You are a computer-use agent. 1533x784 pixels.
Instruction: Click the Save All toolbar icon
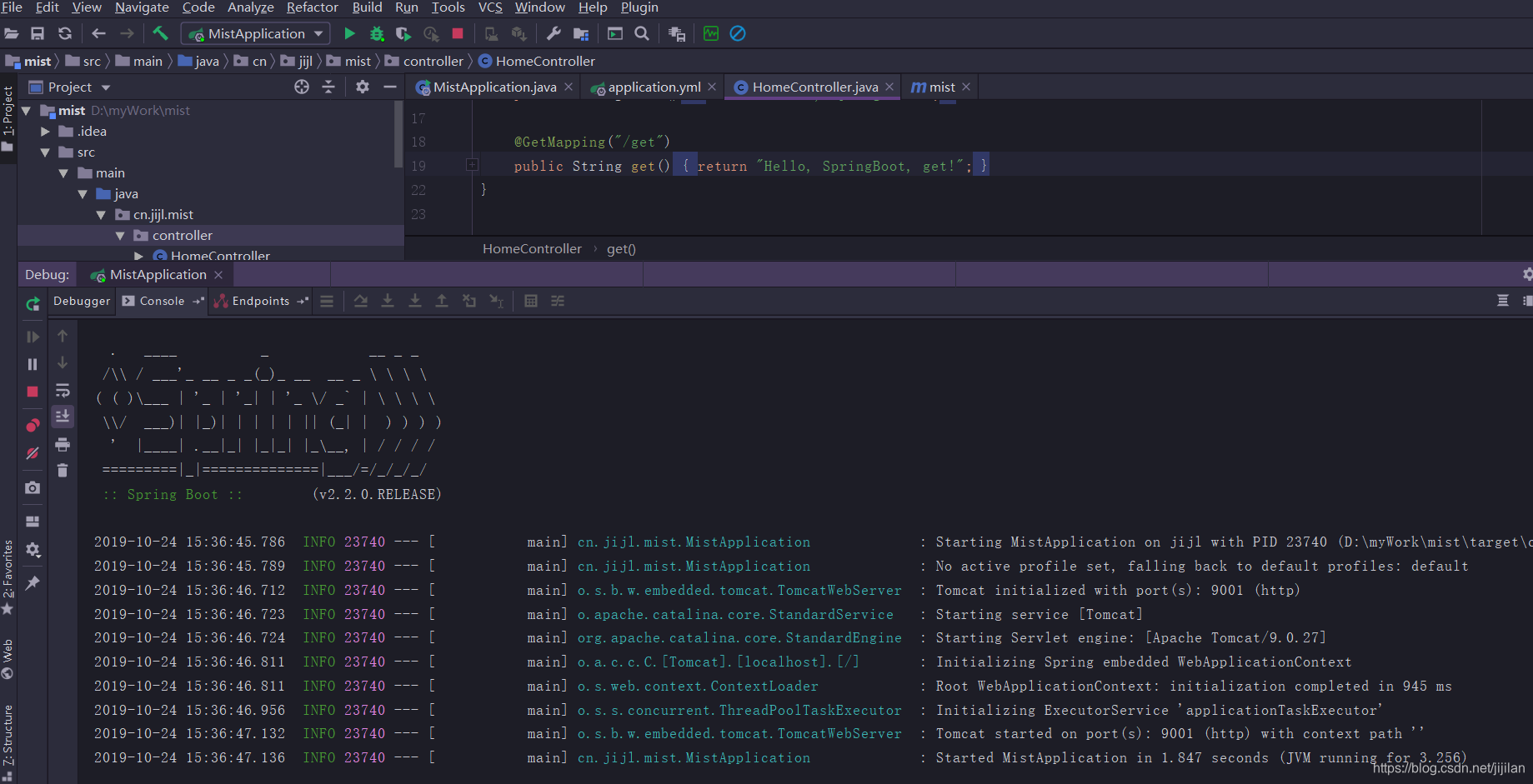click(x=38, y=34)
